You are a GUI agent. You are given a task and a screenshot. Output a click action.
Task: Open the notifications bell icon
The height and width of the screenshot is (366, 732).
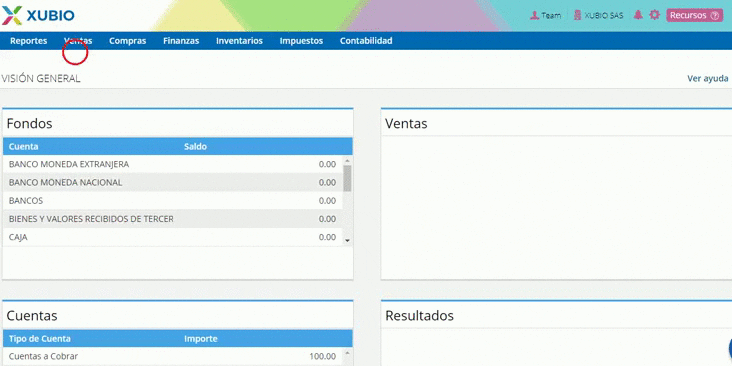[x=638, y=15]
